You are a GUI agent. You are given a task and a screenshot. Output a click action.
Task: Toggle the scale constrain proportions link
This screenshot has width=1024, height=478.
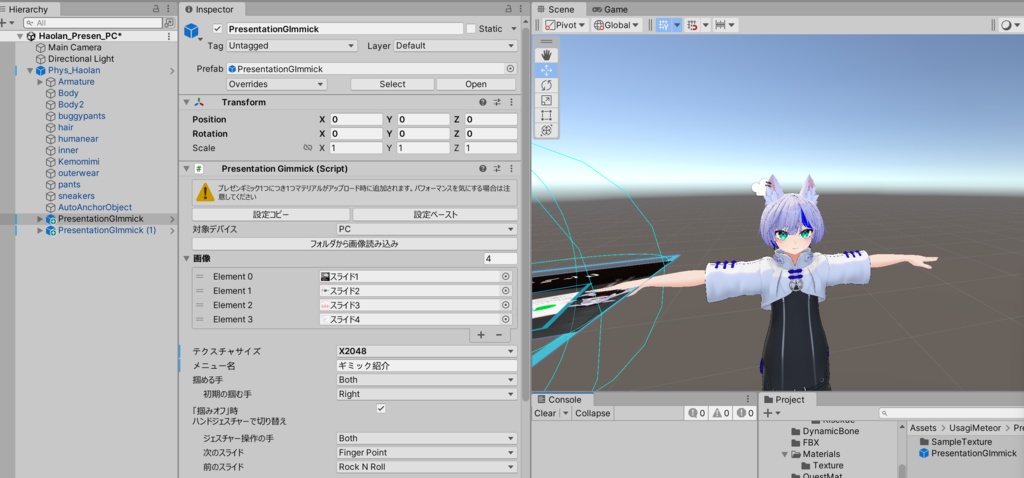pos(308,148)
